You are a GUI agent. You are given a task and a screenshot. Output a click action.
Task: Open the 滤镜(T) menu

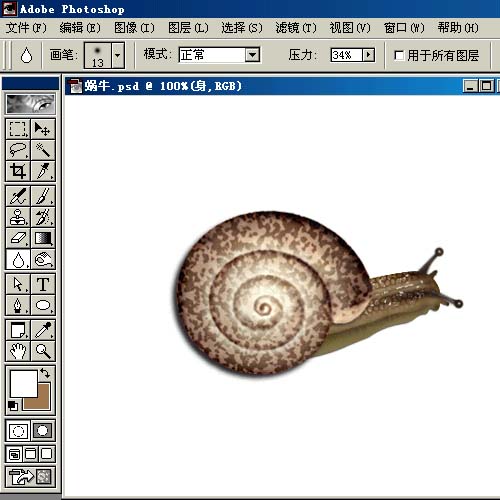pyautogui.click(x=296, y=28)
